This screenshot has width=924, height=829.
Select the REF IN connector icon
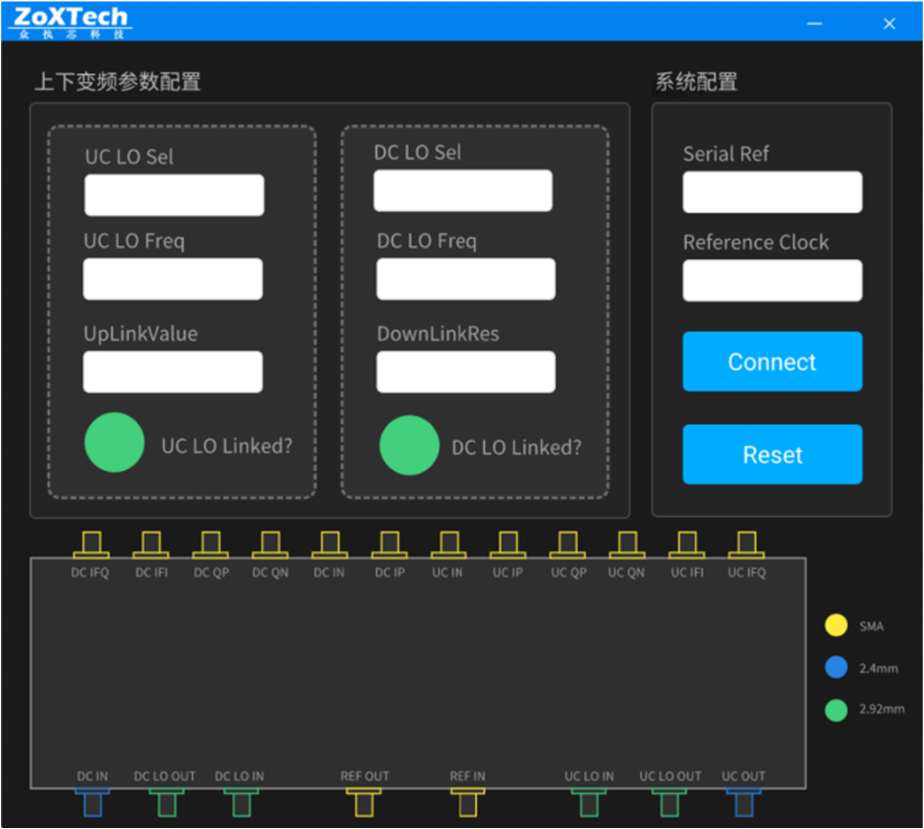coord(467,802)
